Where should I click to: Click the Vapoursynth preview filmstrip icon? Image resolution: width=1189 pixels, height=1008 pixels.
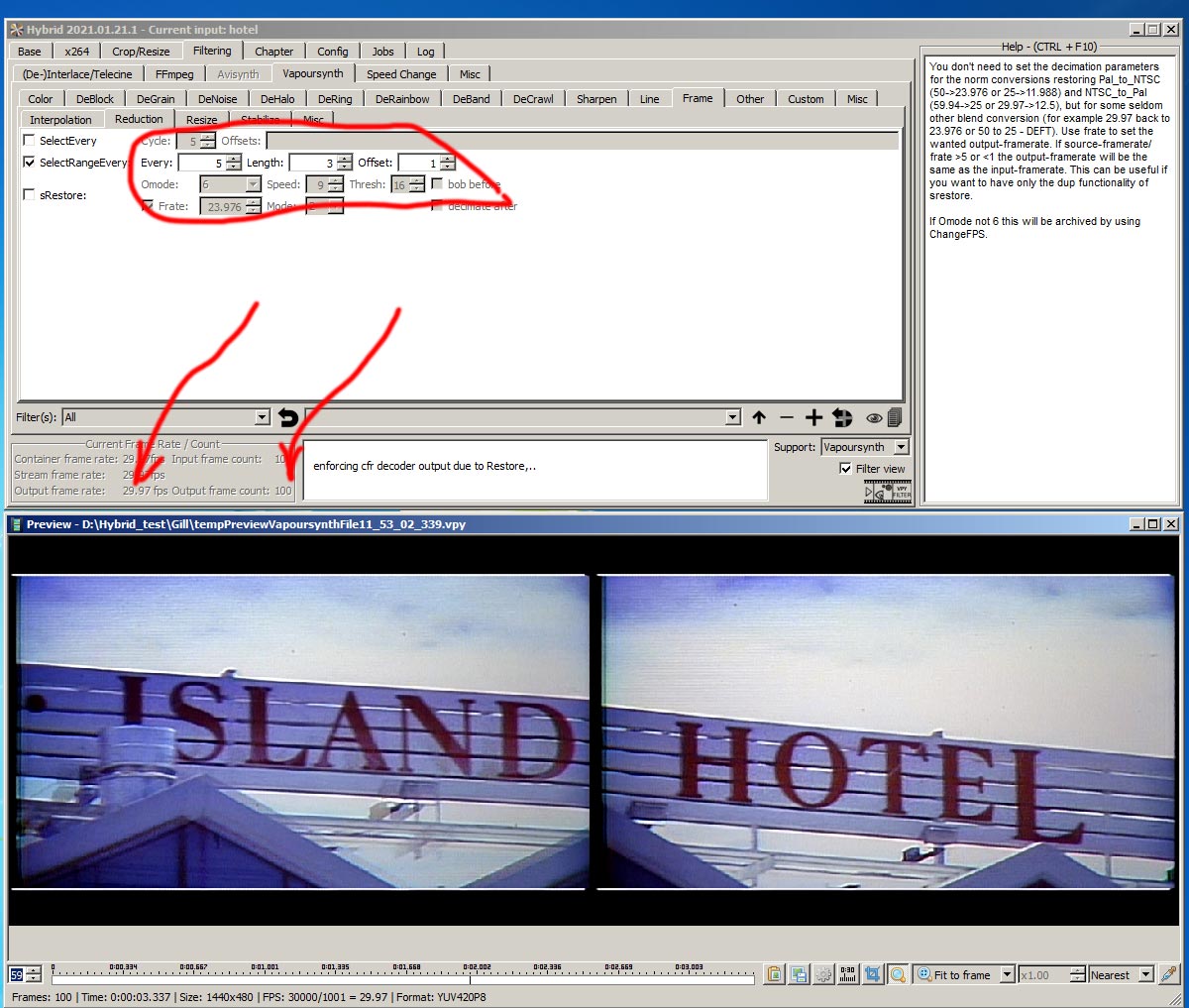[887, 491]
